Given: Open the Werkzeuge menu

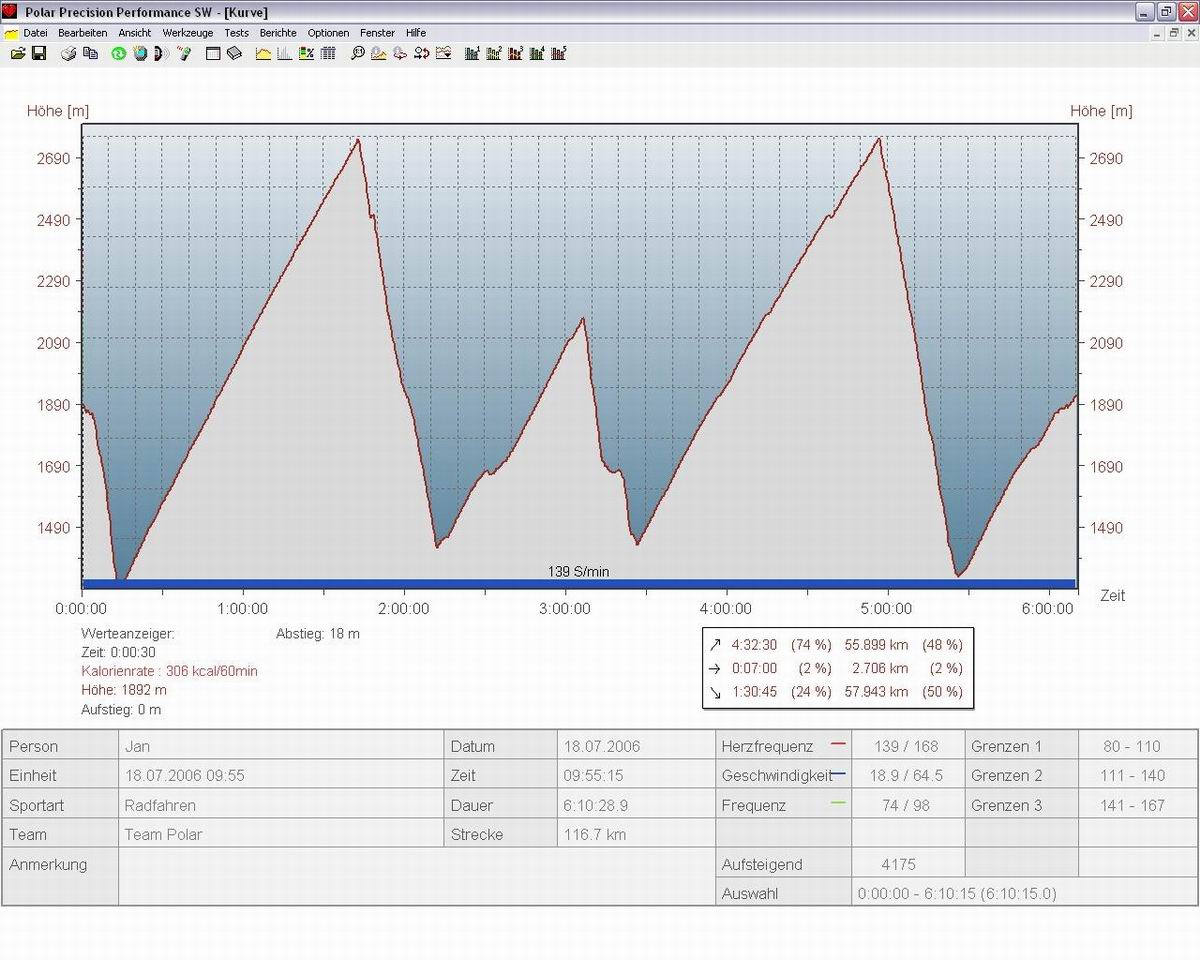Looking at the screenshot, I should [x=188, y=33].
